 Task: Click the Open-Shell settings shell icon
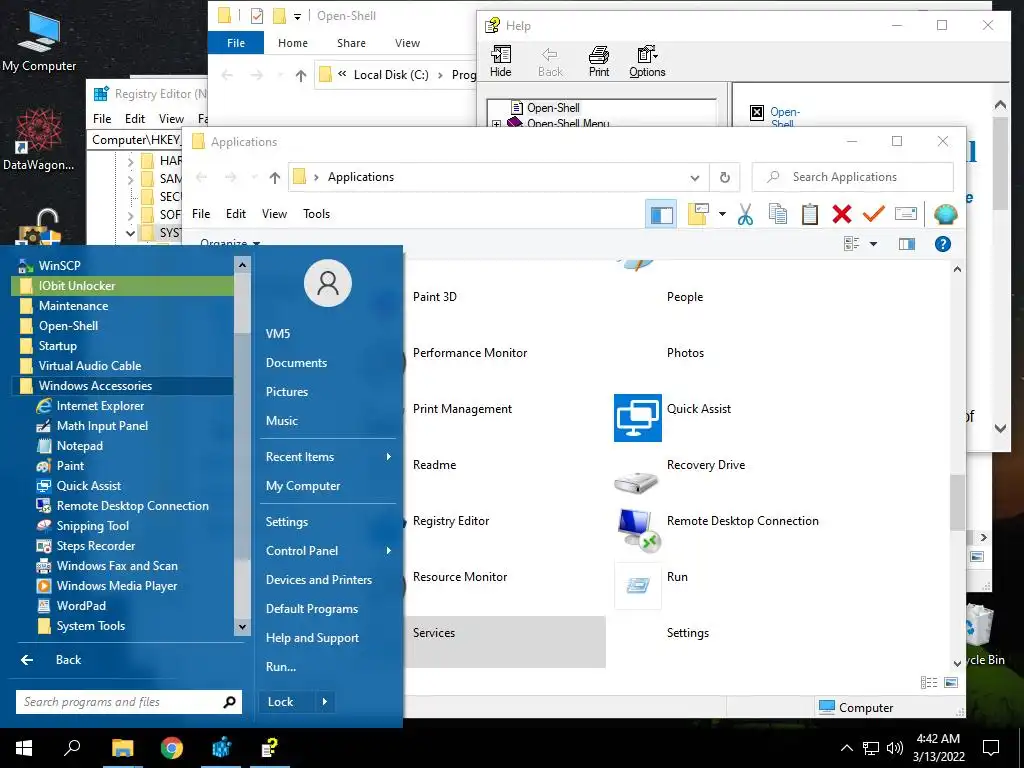click(945, 214)
